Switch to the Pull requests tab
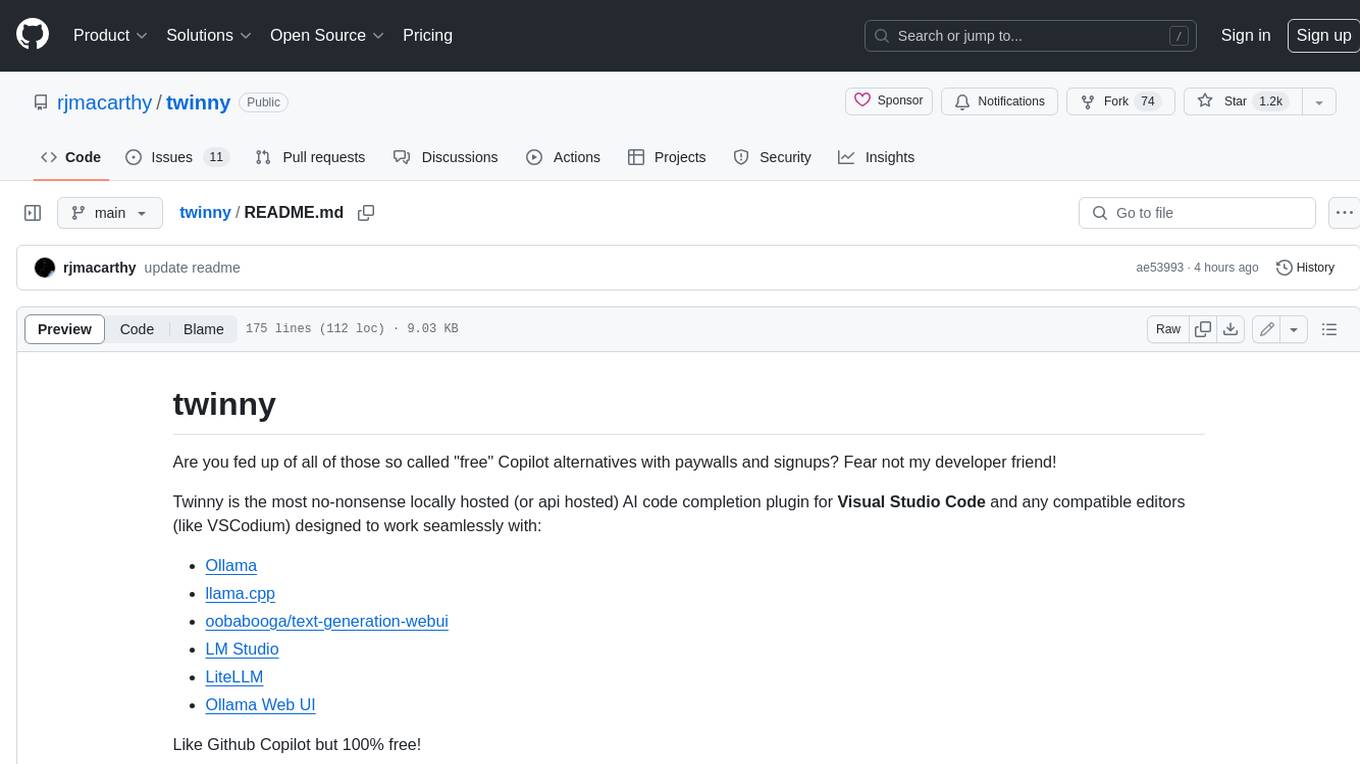The height and width of the screenshot is (764, 1360). click(310, 157)
